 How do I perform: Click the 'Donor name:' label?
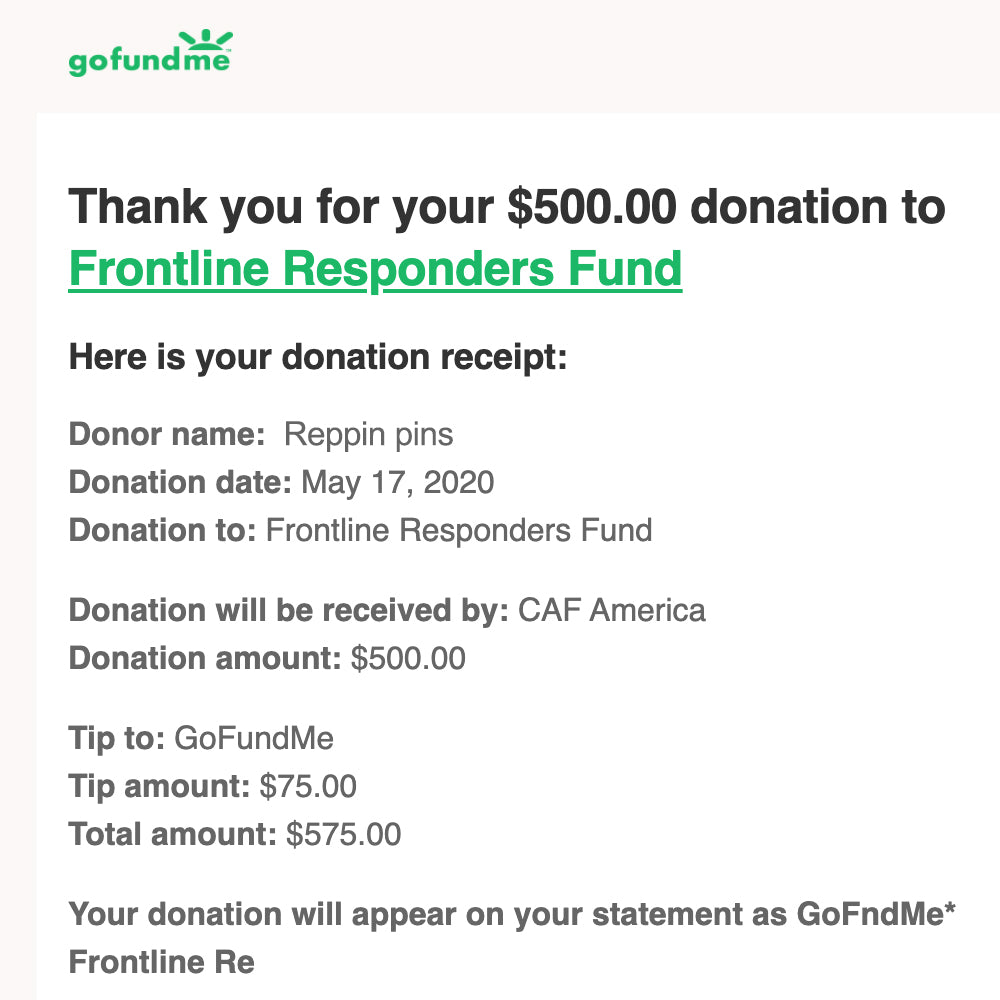tap(166, 435)
